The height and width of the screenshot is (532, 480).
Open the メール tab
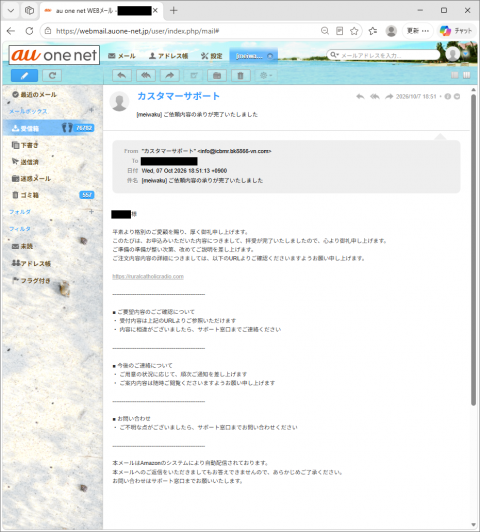coord(122,56)
